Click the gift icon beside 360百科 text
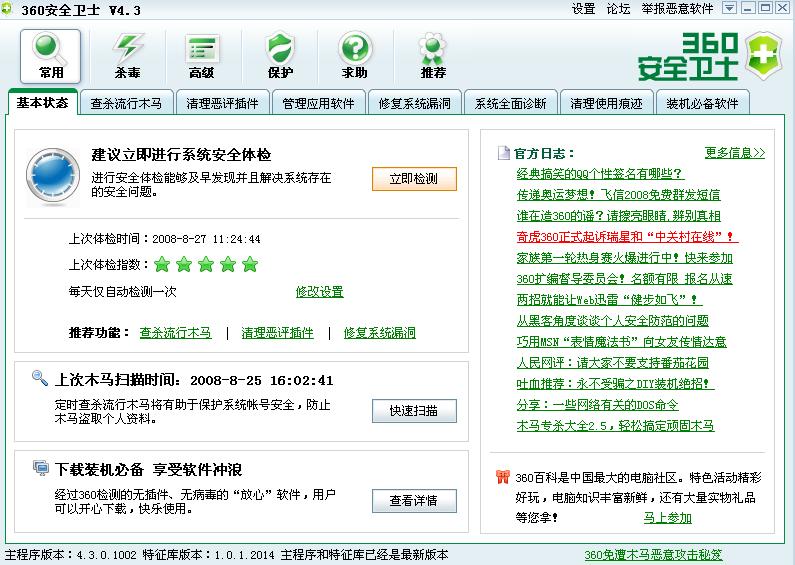795x565 pixels. (x=502, y=477)
